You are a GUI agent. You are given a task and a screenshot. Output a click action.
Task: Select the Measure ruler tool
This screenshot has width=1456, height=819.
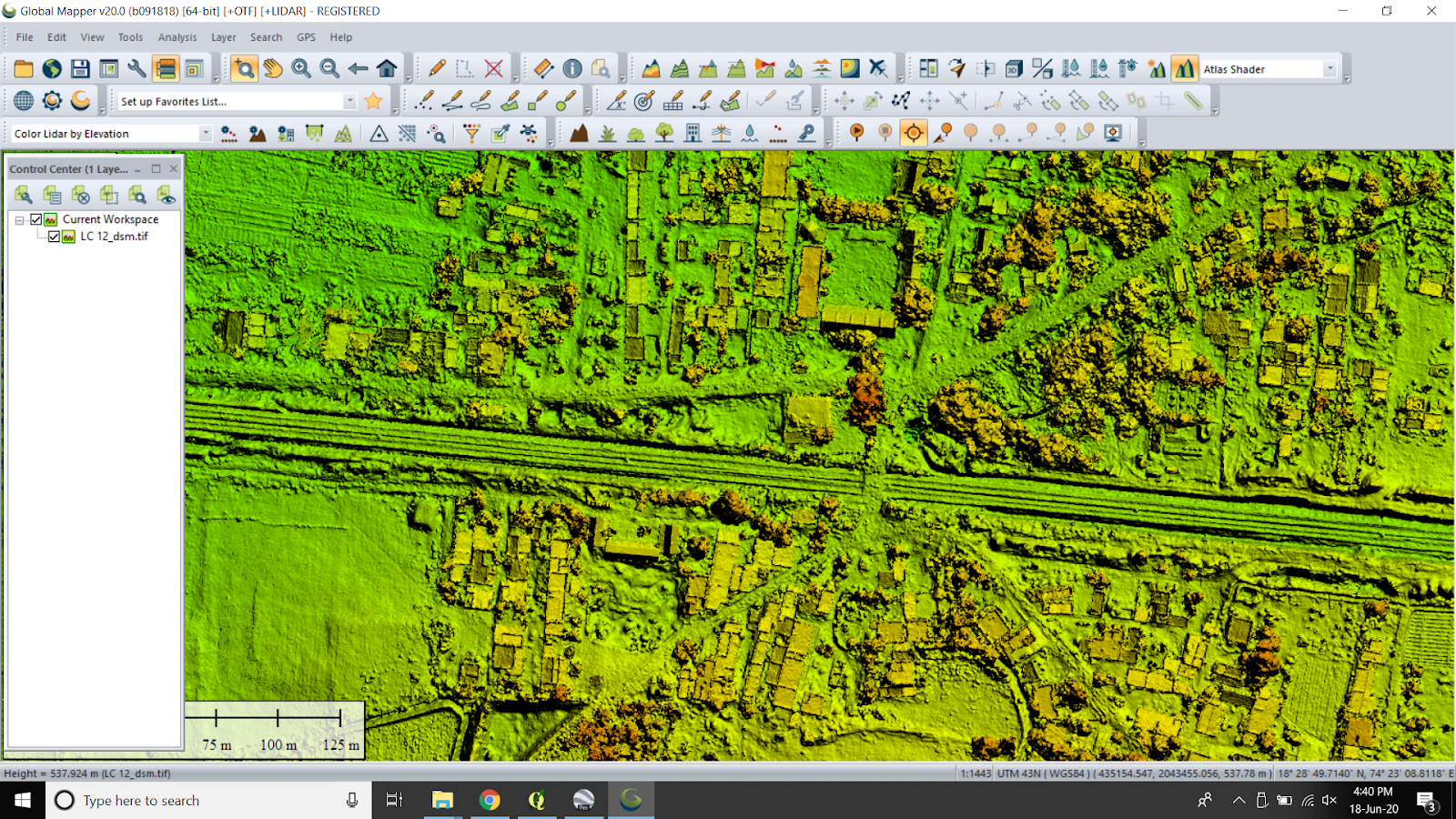(543, 69)
